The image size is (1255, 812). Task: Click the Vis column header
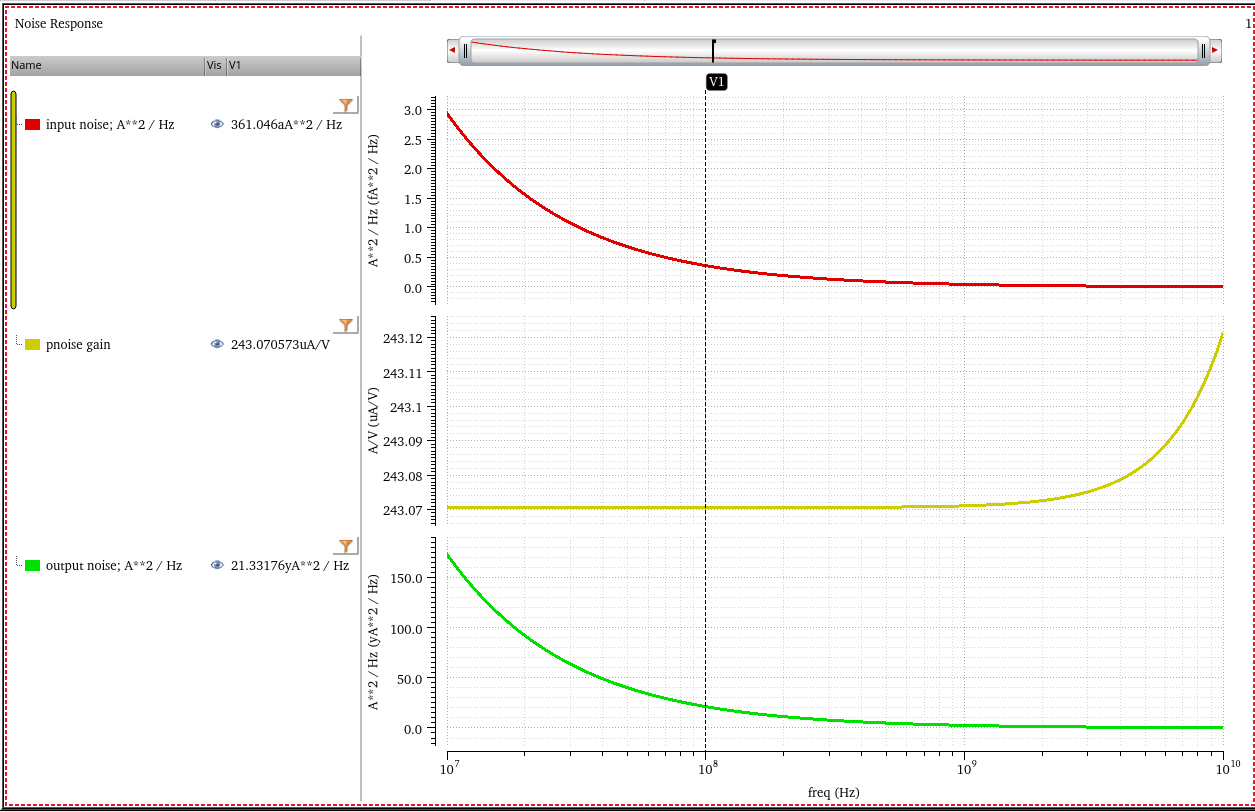(214, 66)
